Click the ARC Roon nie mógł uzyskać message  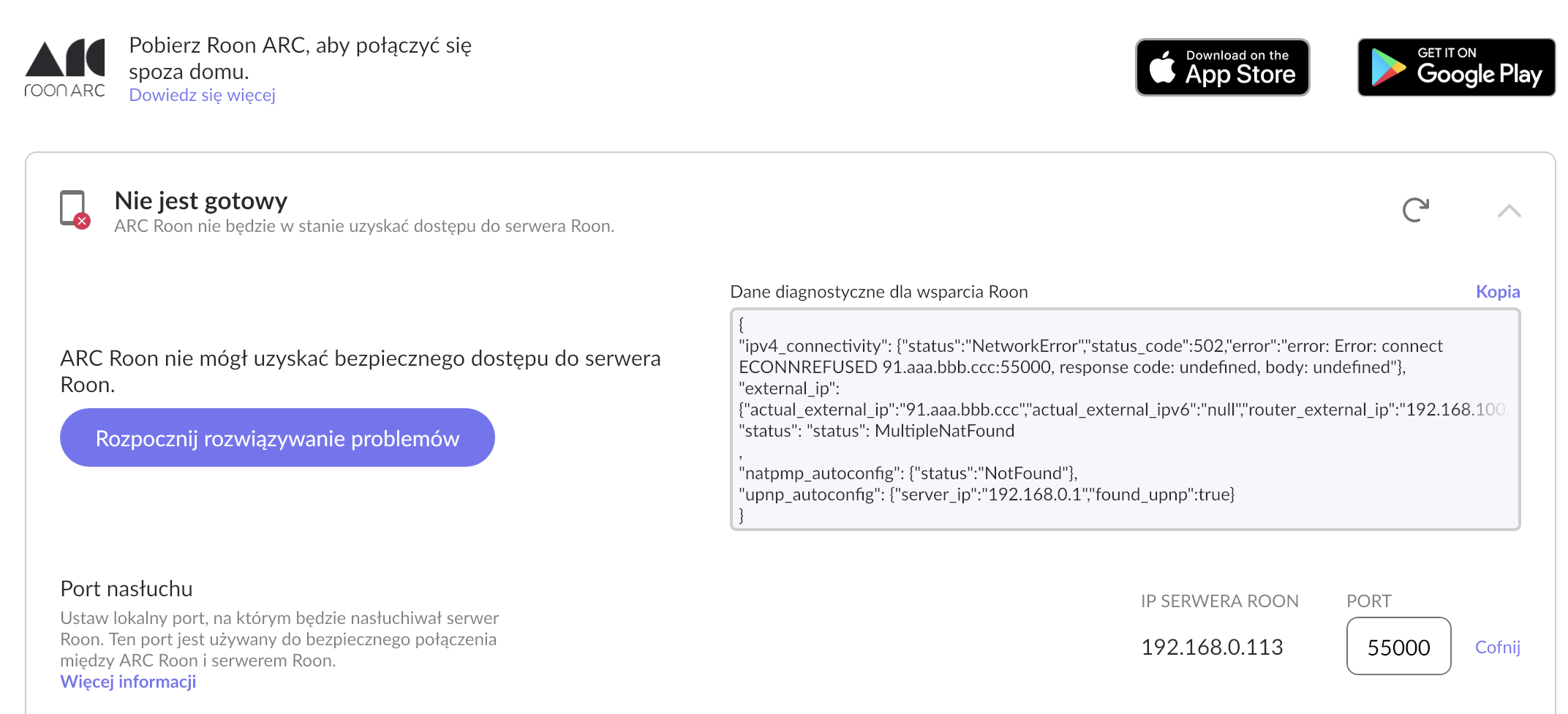click(x=361, y=371)
